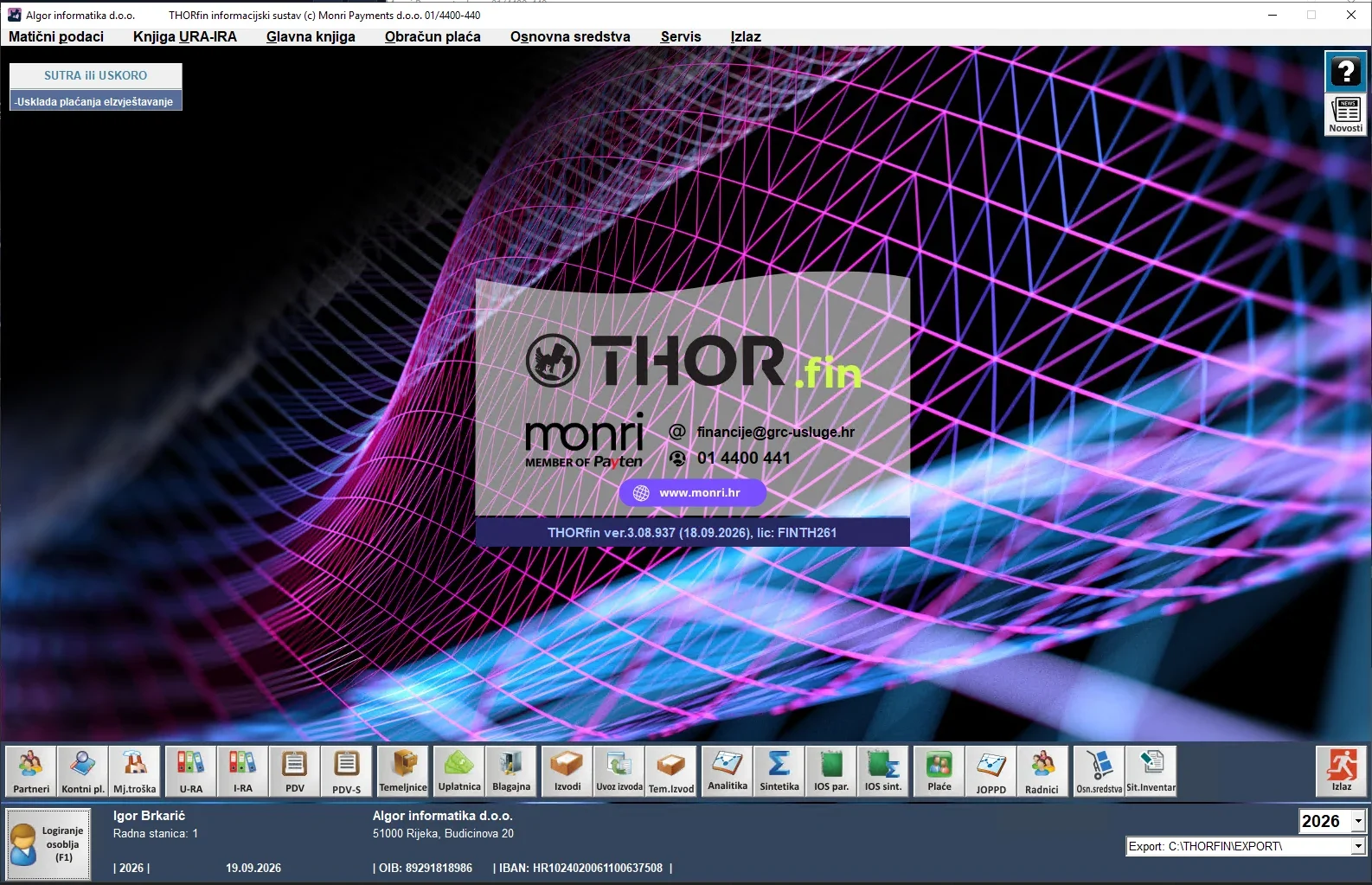
Task: Open the JOPPD form icon
Action: click(991, 771)
